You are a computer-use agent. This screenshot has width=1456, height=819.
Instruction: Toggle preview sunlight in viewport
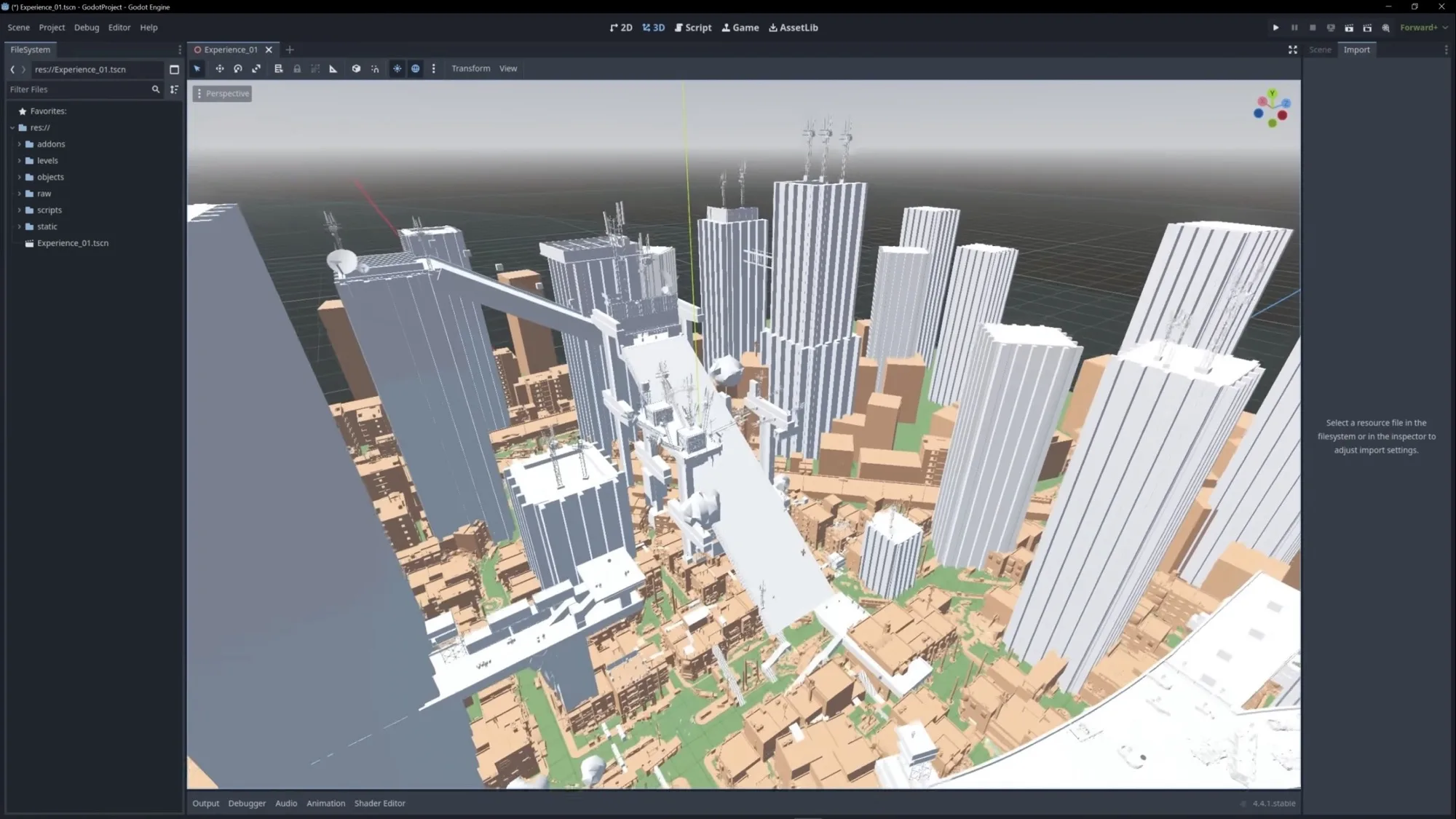tap(397, 68)
